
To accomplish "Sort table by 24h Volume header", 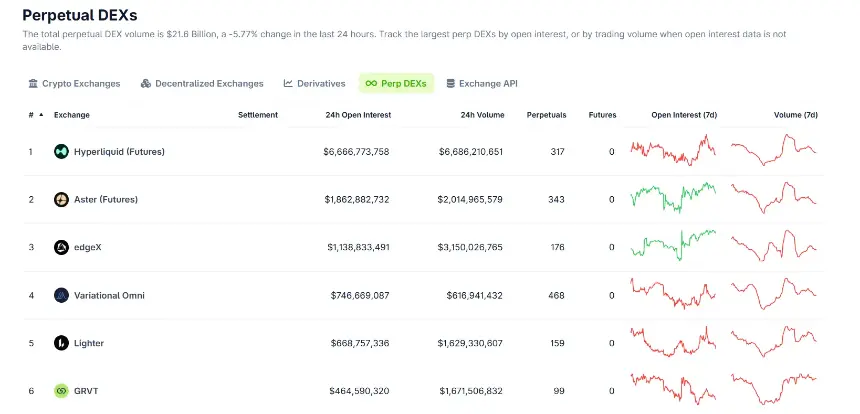I will click(x=482, y=115).
